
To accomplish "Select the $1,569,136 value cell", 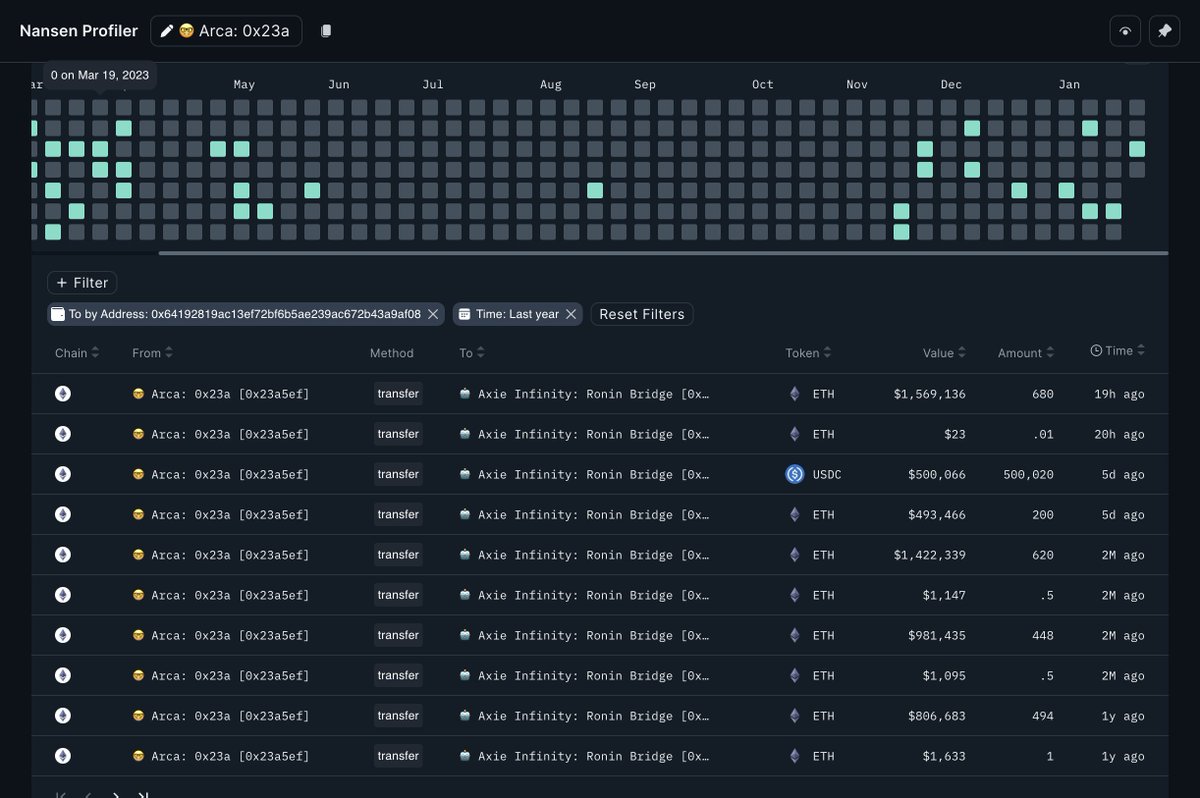I will pos(930,394).
